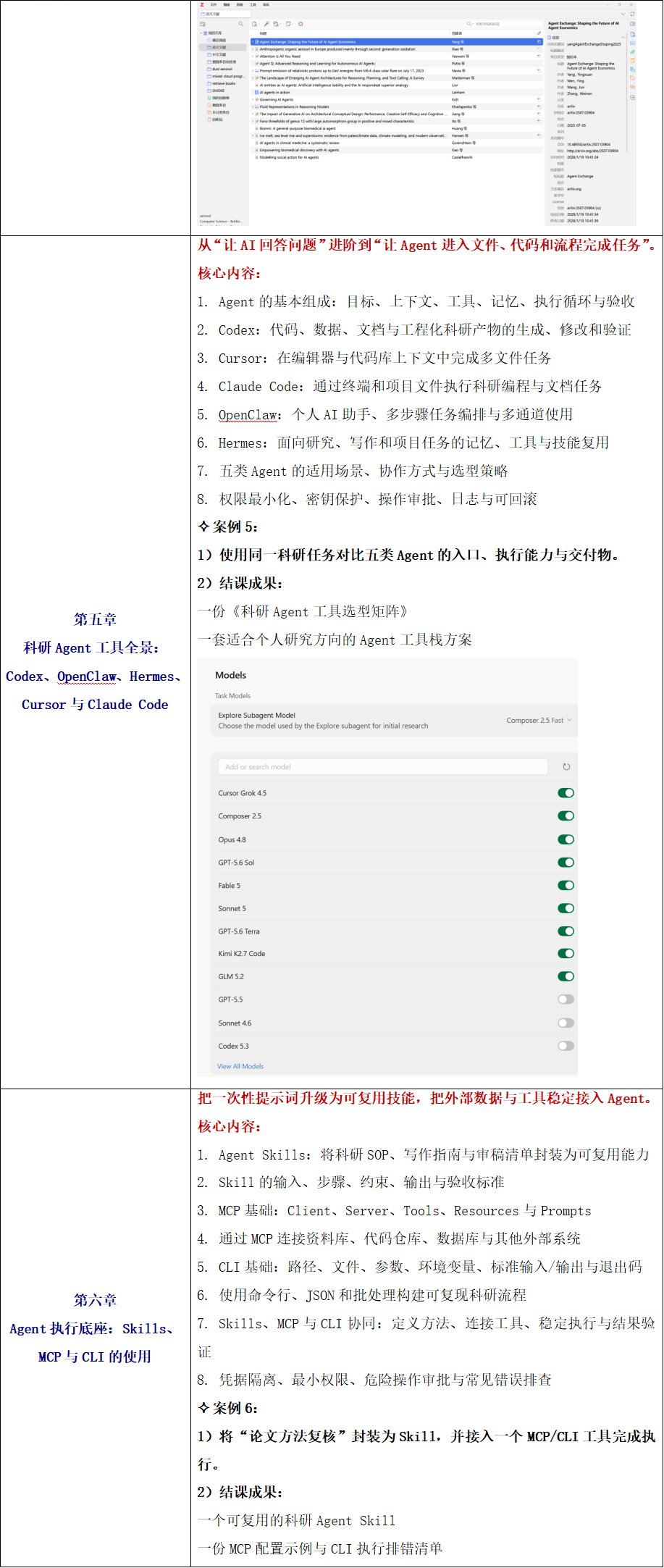Expand the Governing AI Agents item row

tap(253, 99)
